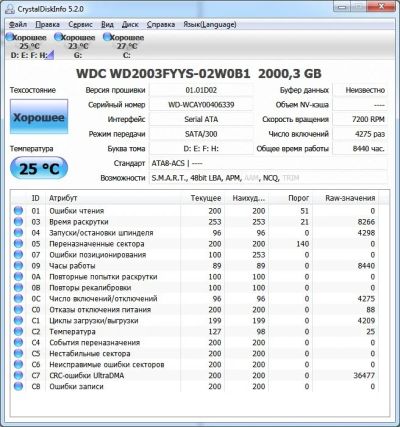Click the Serial ATA interface field
Image resolution: width=400 pixels, height=427 pixels.
click(201, 119)
